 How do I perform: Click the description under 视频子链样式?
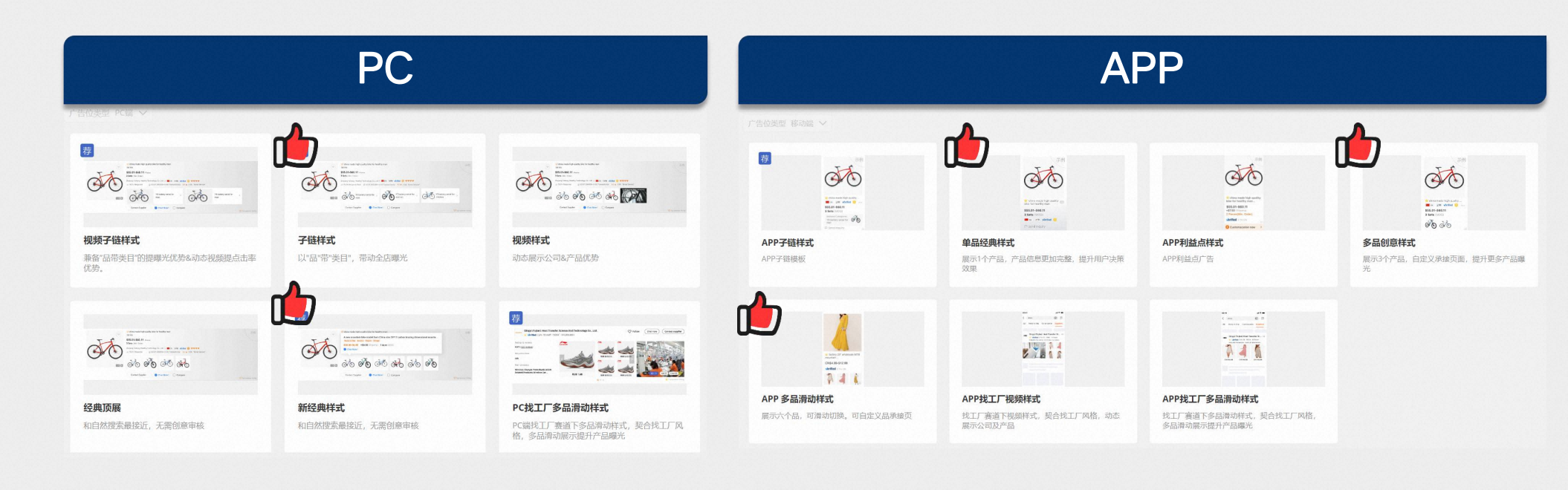click(169, 264)
